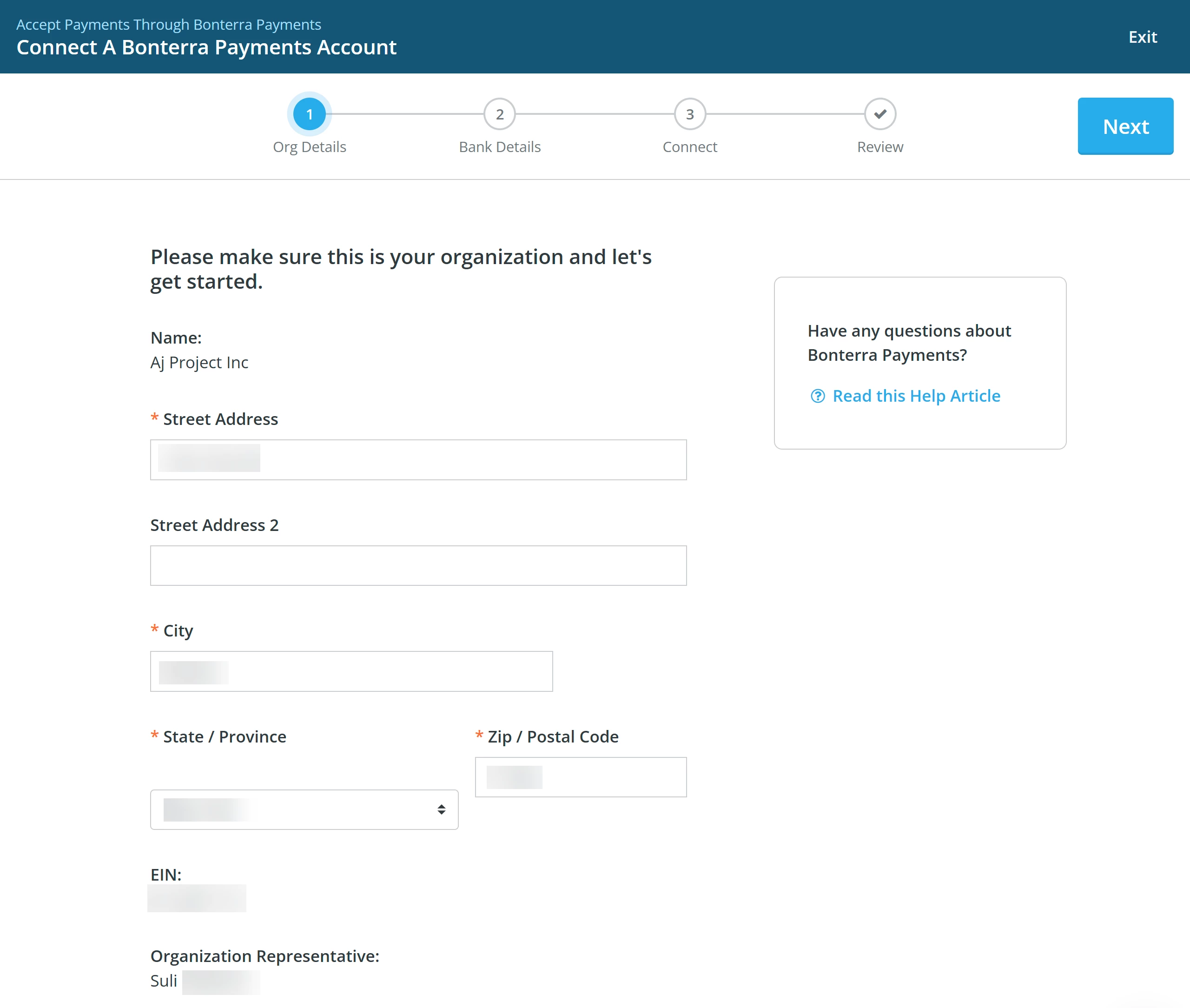
Task: Select the Bank Details step label
Action: click(499, 146)
